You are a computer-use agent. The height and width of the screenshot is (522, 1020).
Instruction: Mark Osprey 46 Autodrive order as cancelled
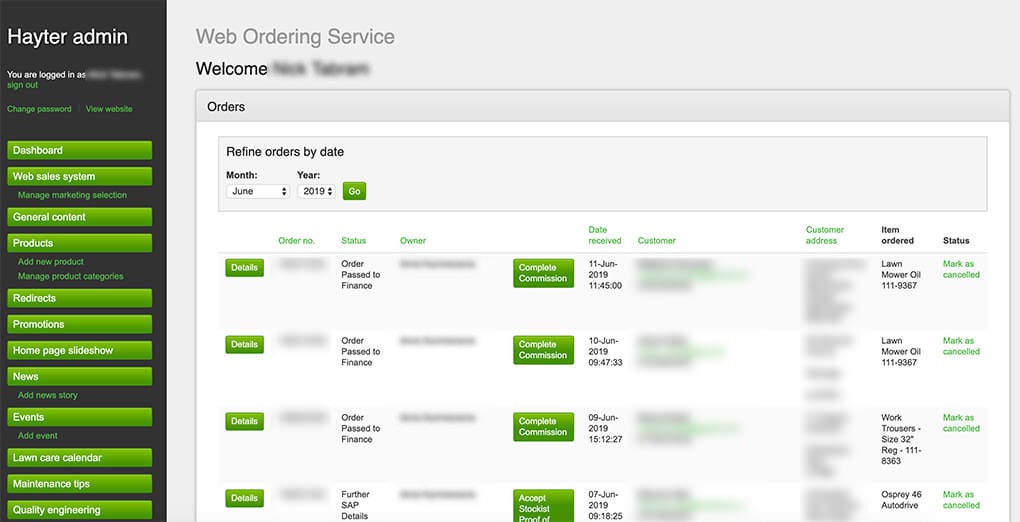click(961, 500)
